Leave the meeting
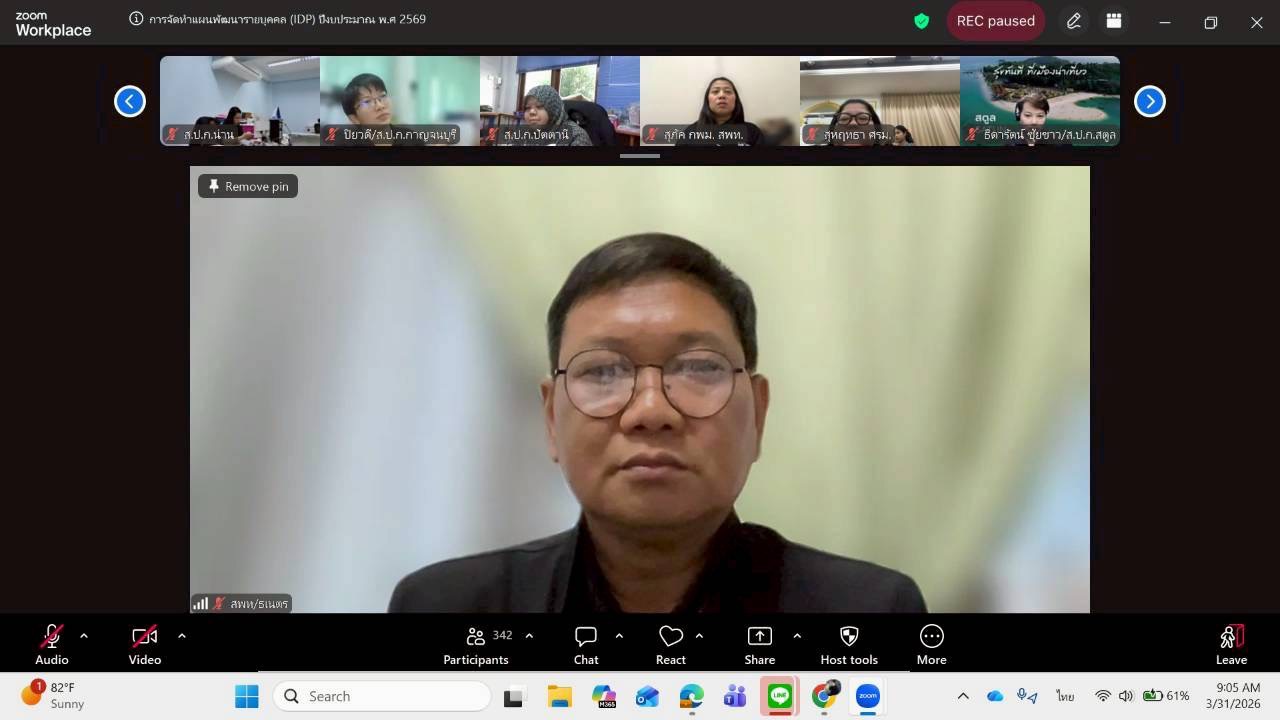Screen dimensions: 1280x720 1231,645
